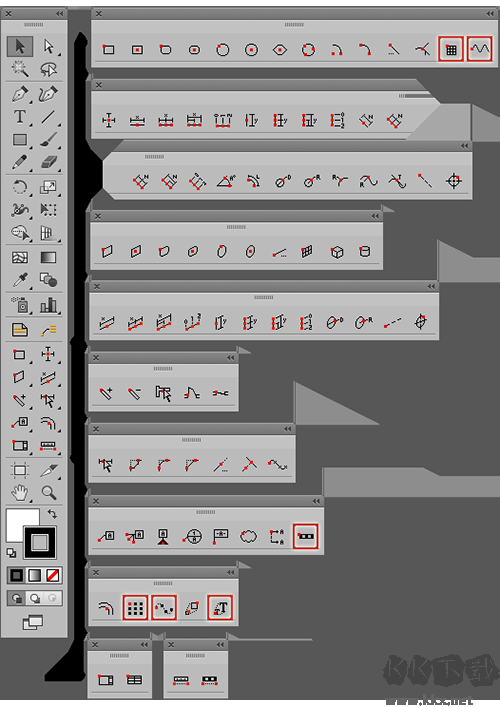This screenshot has height=707, width=500.
Task: Enable Draw Inside mode
Action: [53, 598]
